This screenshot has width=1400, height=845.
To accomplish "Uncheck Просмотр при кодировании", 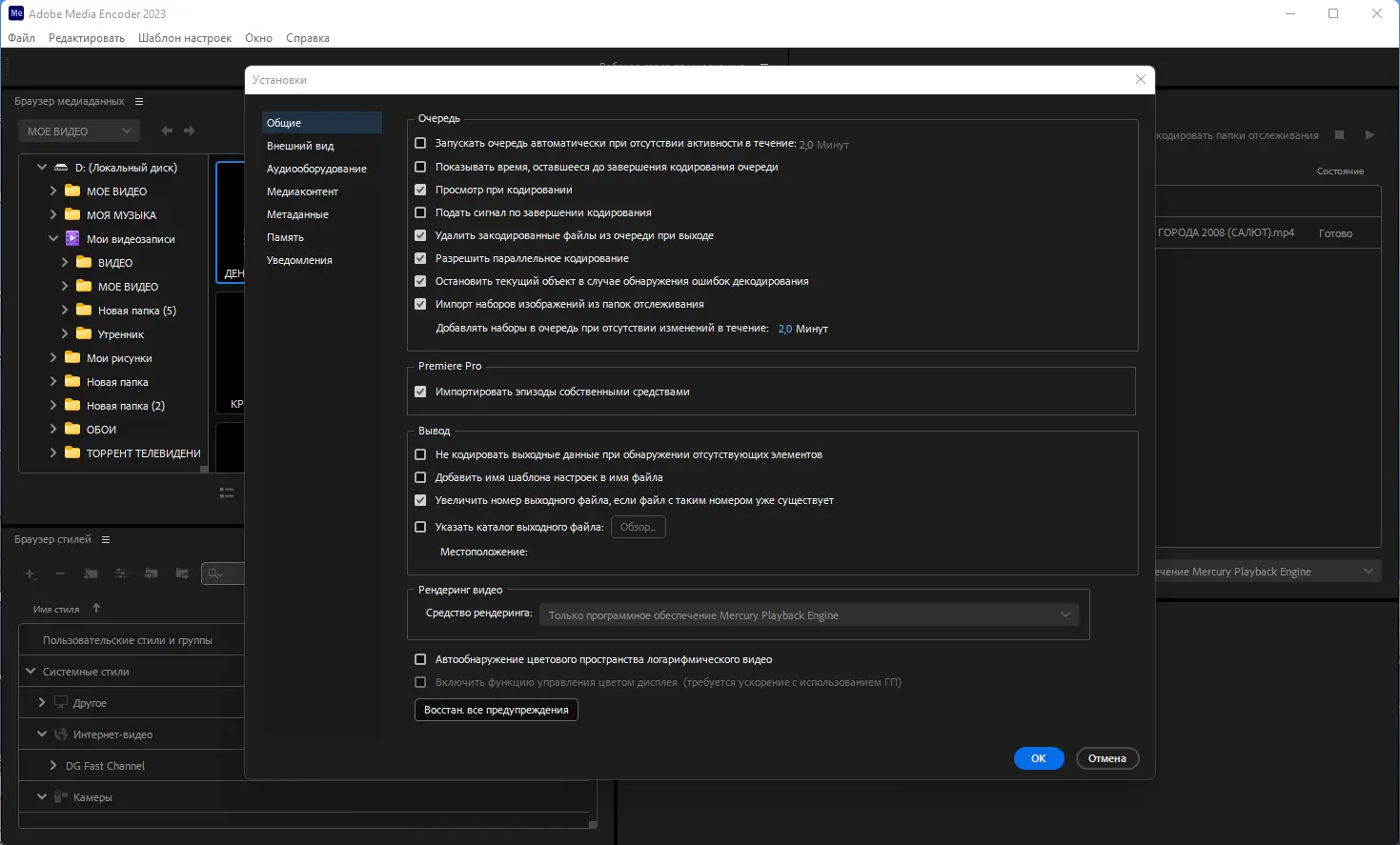I will 420,190.
